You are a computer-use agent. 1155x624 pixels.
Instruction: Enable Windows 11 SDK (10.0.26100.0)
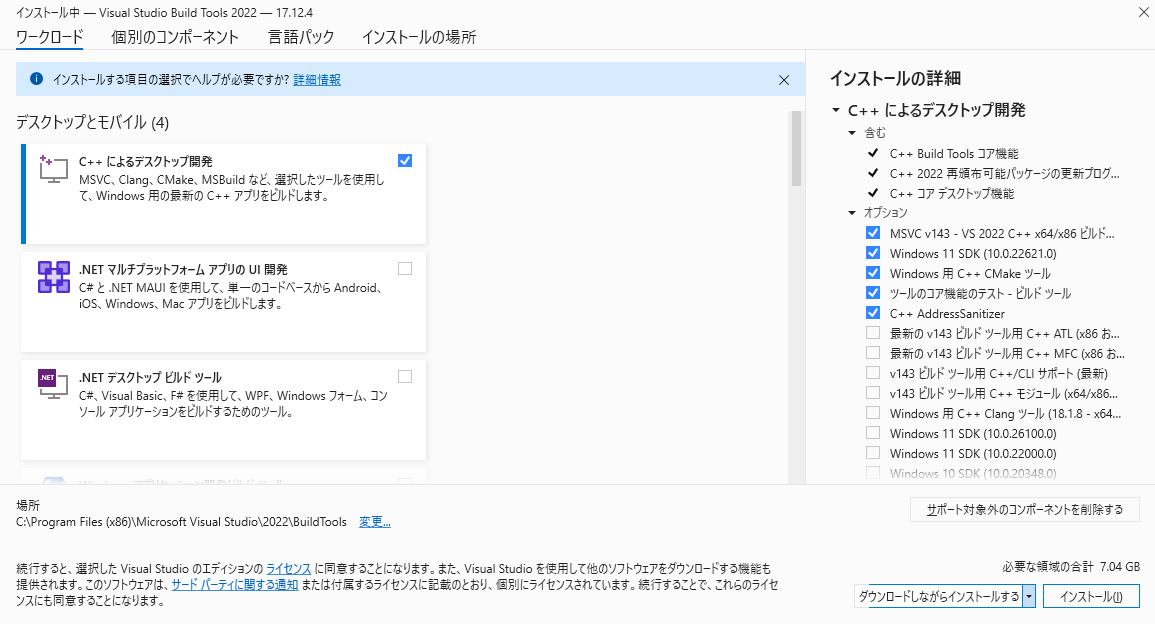point(873,433)
